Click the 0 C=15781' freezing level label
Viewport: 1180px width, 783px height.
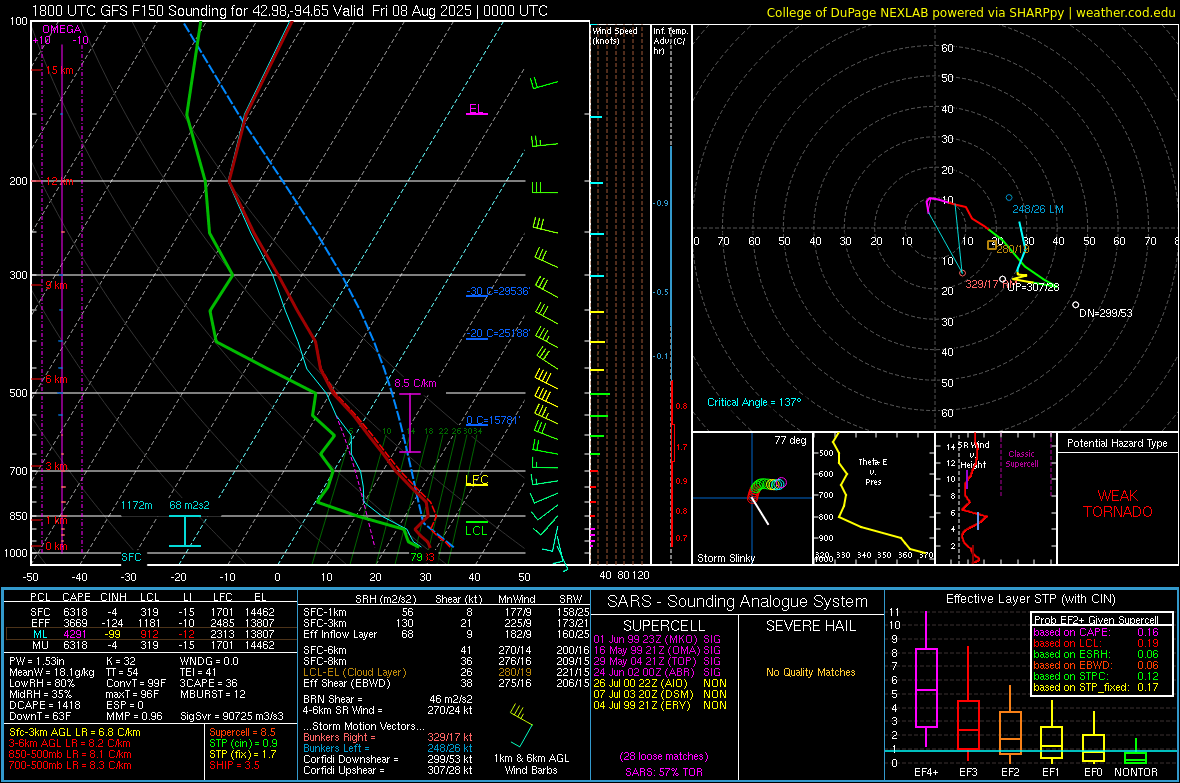(493, 420)
